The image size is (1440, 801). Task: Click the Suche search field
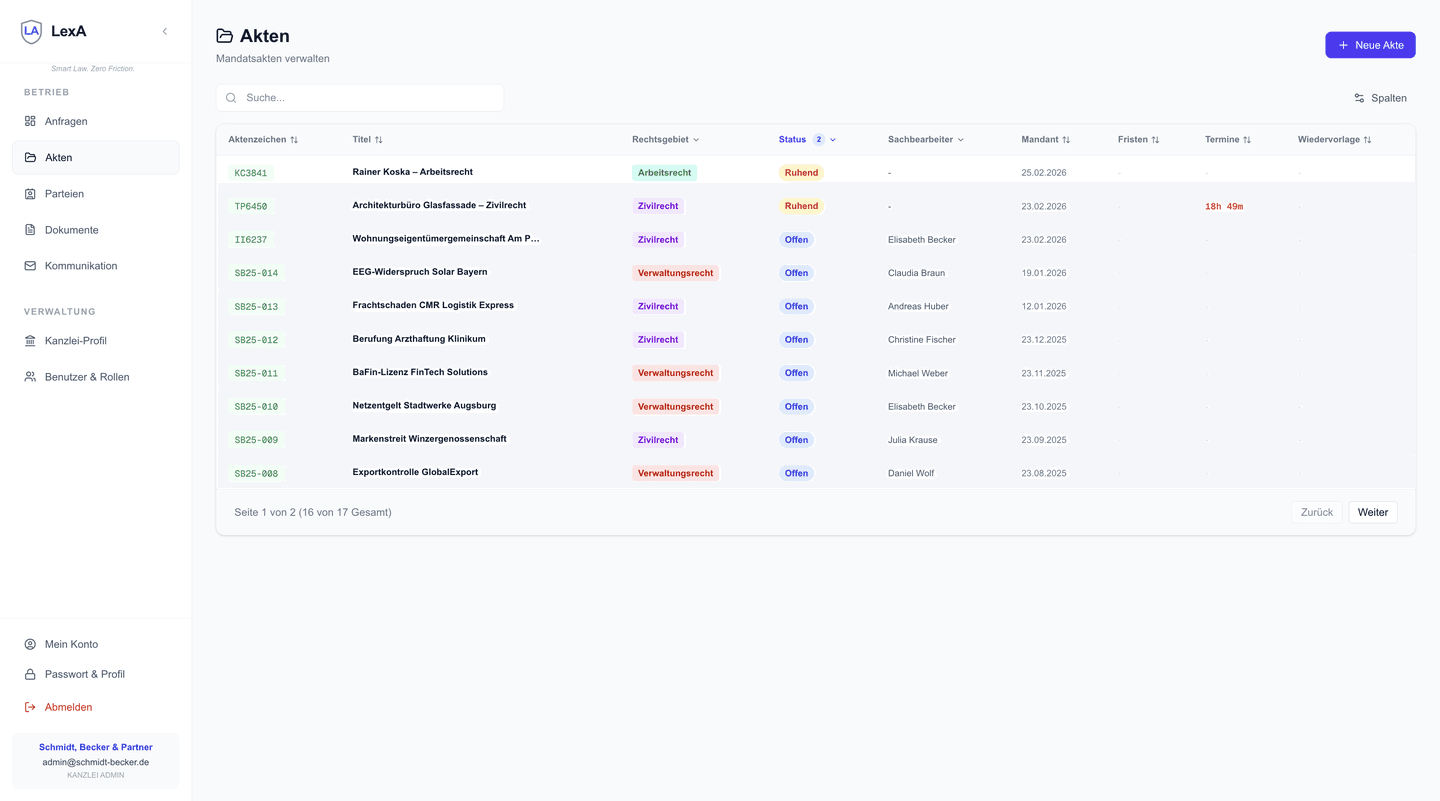360,97
